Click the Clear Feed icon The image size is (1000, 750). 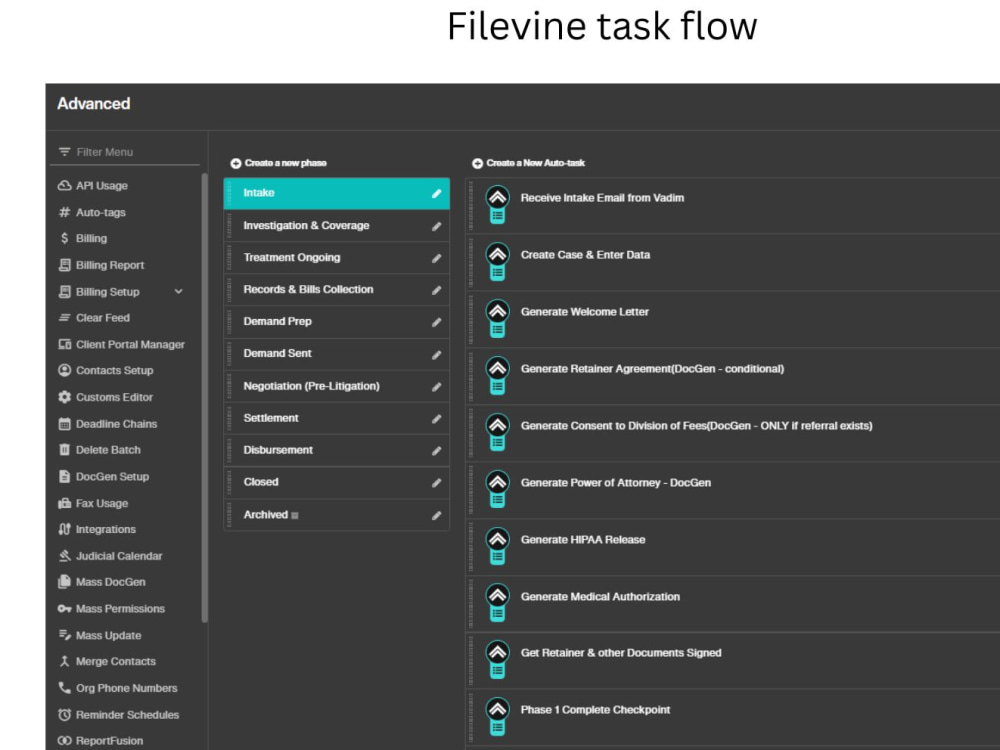point(64,318)
